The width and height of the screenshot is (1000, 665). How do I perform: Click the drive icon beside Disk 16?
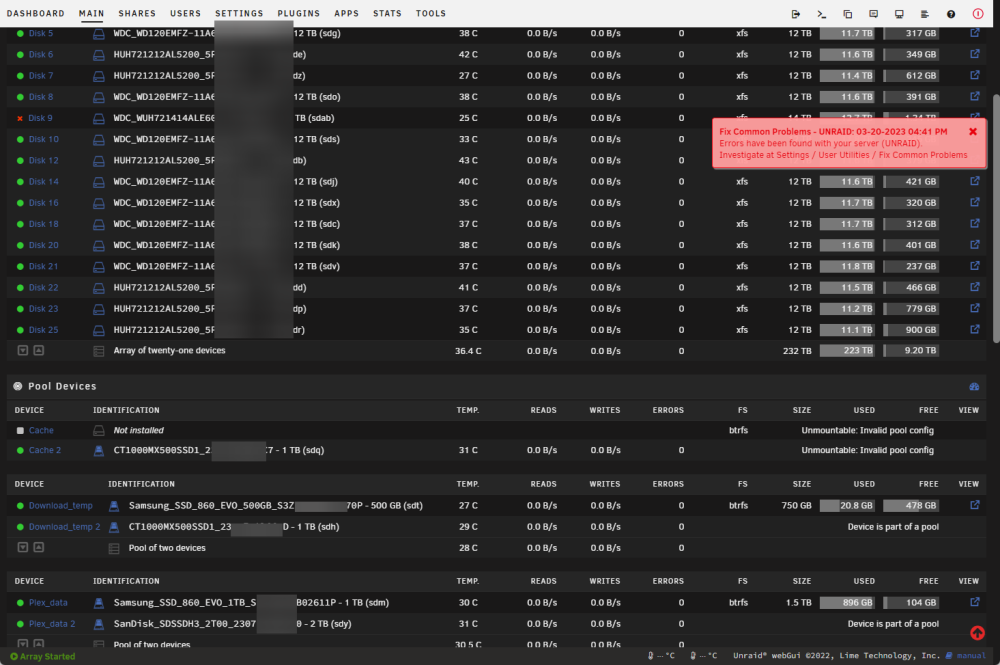(x=99, y=203)
